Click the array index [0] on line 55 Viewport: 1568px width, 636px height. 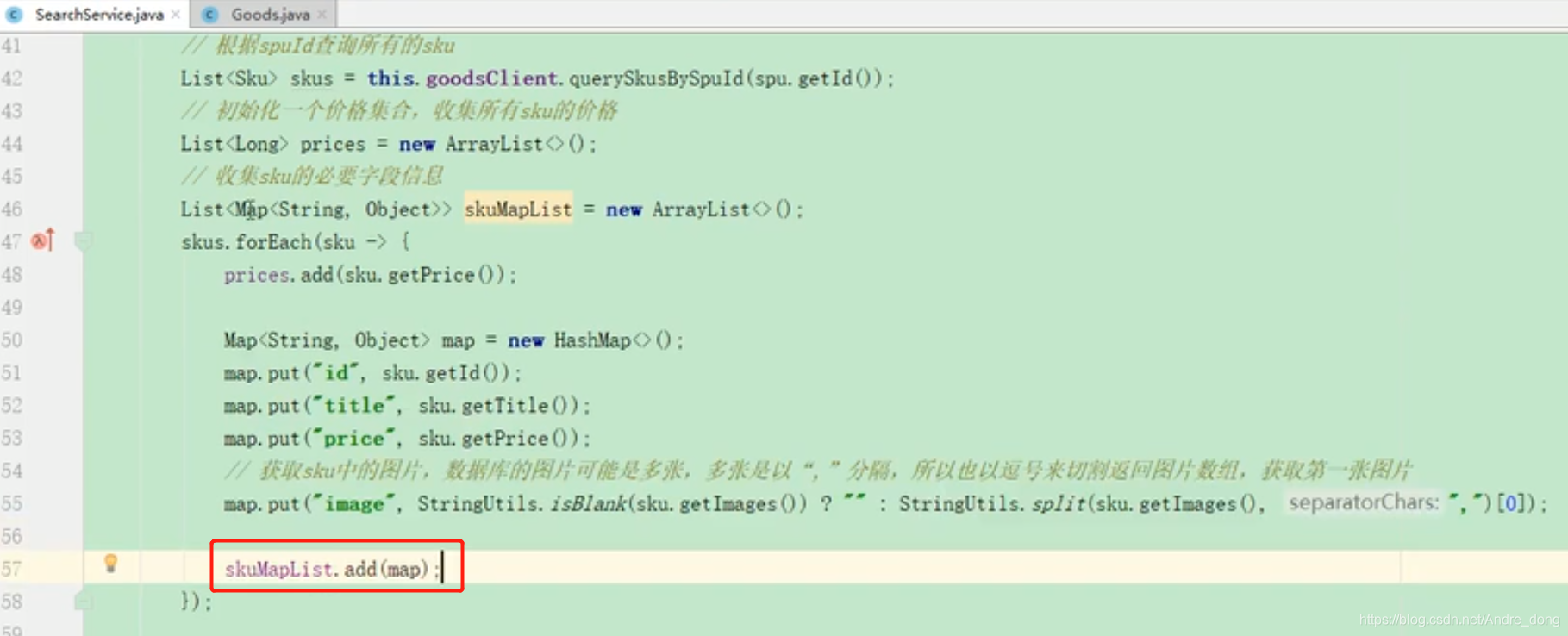click(1511, 504)
